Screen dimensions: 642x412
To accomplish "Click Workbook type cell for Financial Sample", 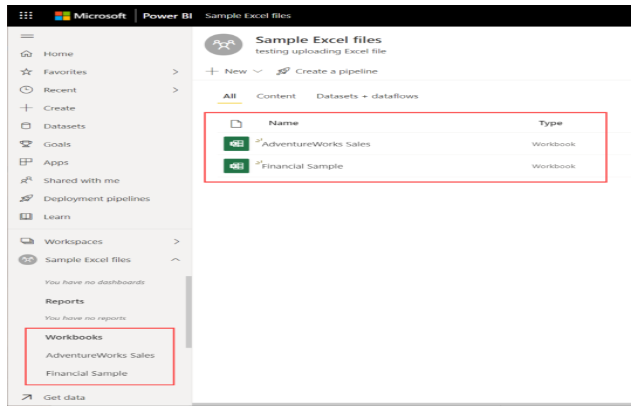I will [x=554, y=166].
